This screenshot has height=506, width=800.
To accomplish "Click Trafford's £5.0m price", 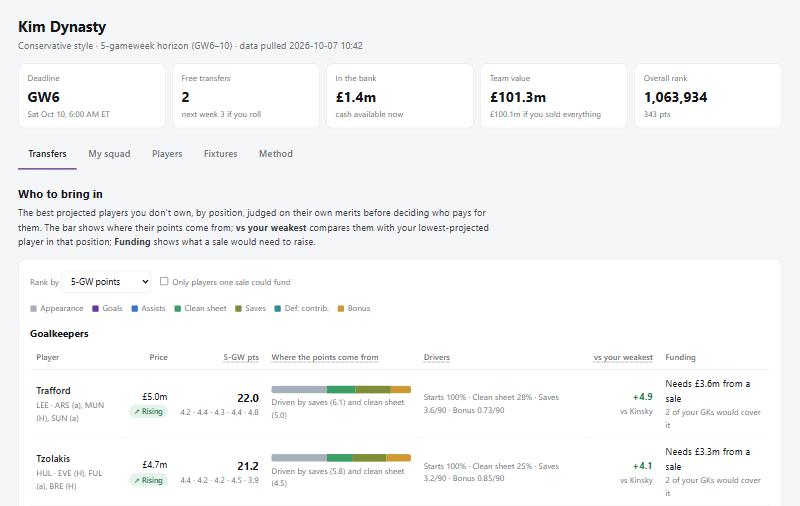I will tap(155, 396).
